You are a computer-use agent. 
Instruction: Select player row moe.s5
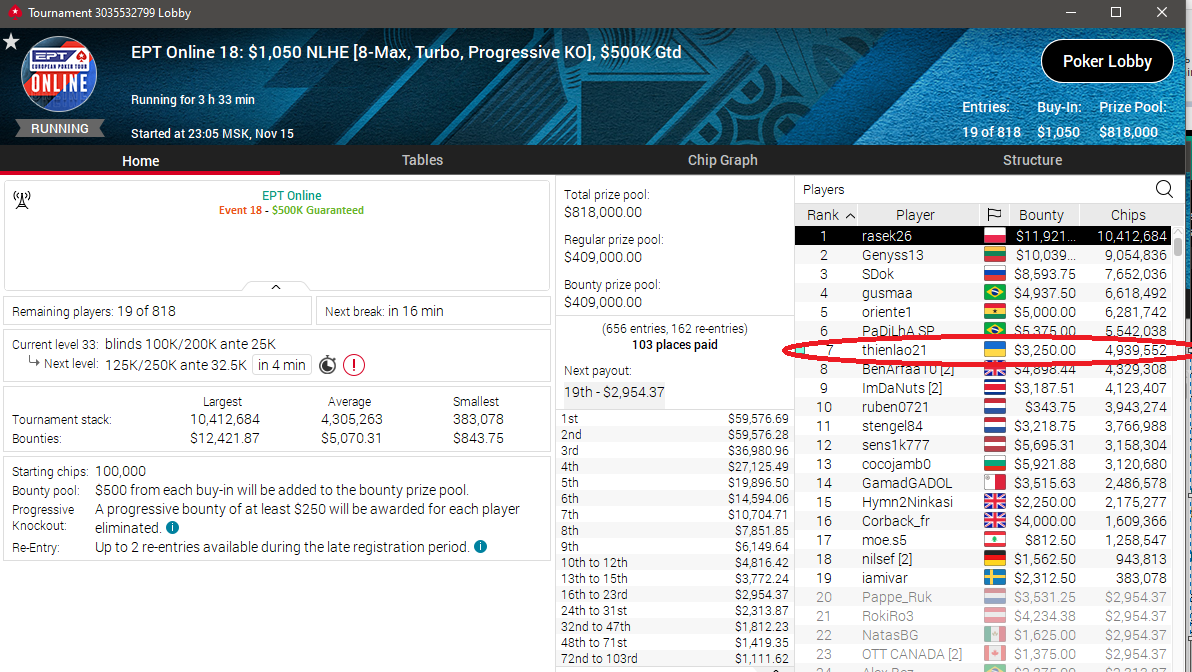[x=983, y=540]
